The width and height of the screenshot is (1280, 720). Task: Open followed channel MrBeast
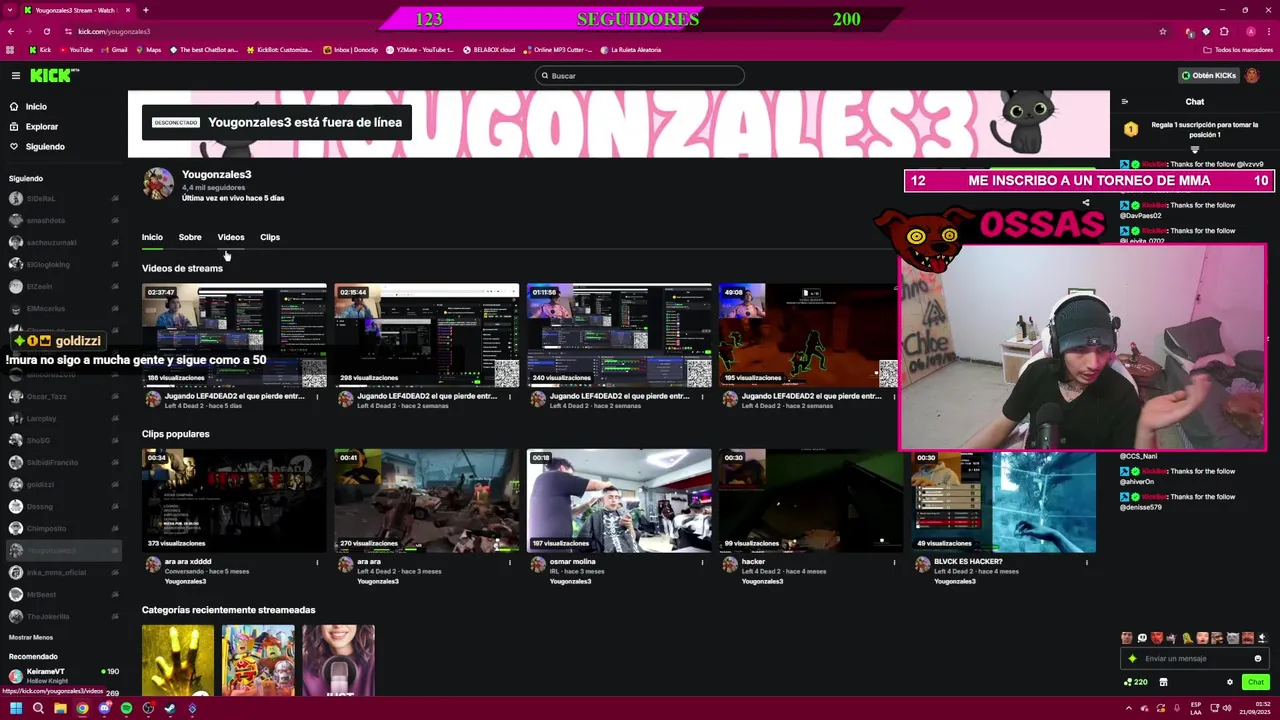[62, 595]
